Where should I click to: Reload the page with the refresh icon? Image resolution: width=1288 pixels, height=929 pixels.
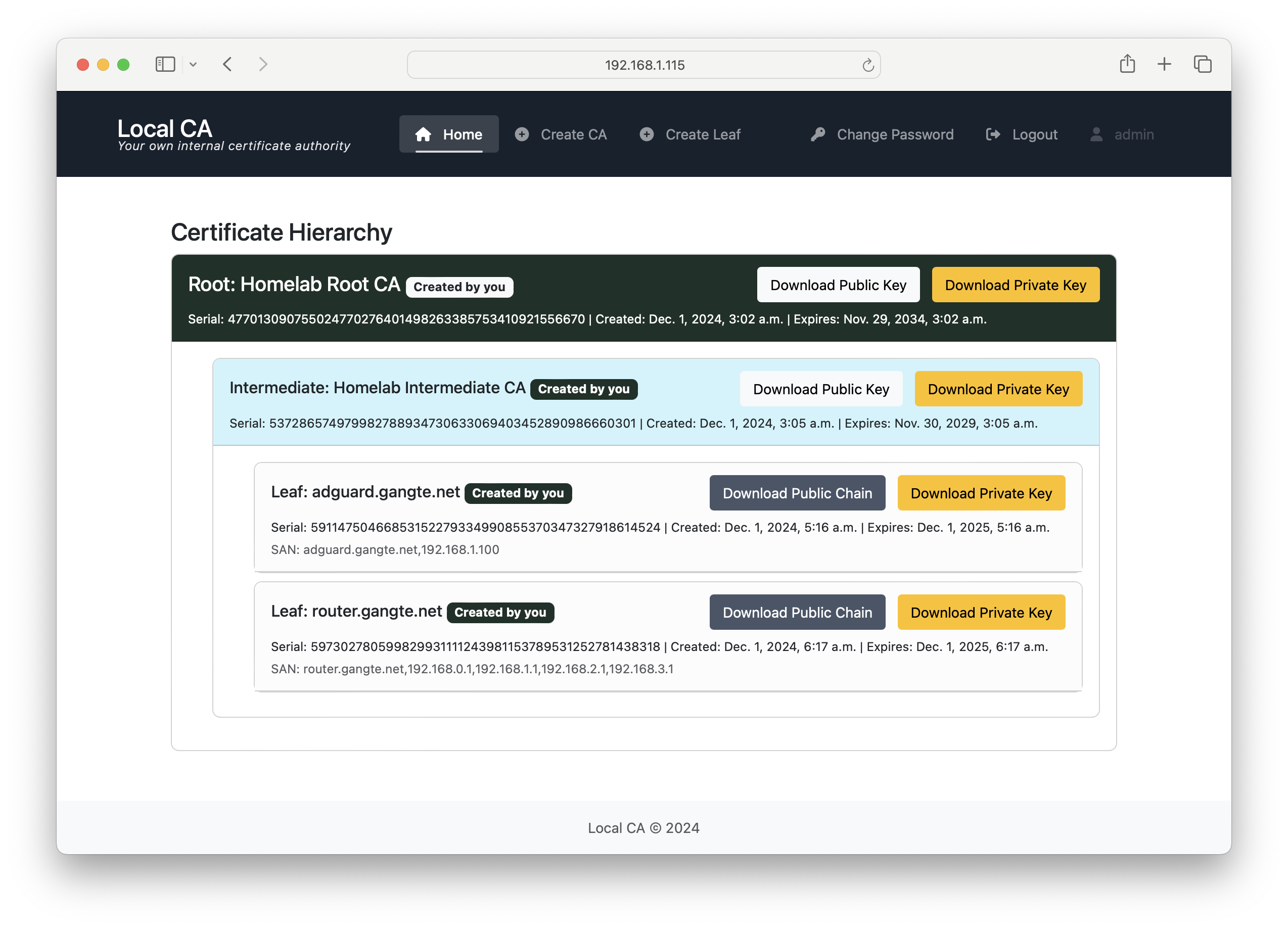tap(868, 65)
